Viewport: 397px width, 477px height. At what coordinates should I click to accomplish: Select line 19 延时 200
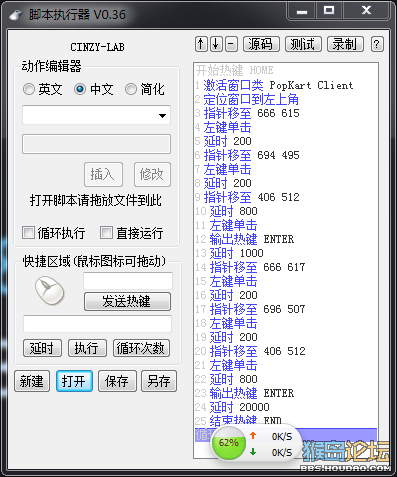(x=286, y=337)
